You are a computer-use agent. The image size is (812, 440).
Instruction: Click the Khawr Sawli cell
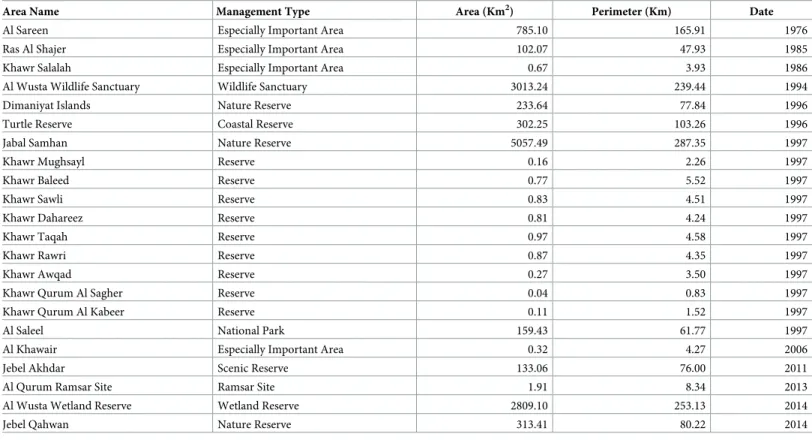click(x=33, y=199)
